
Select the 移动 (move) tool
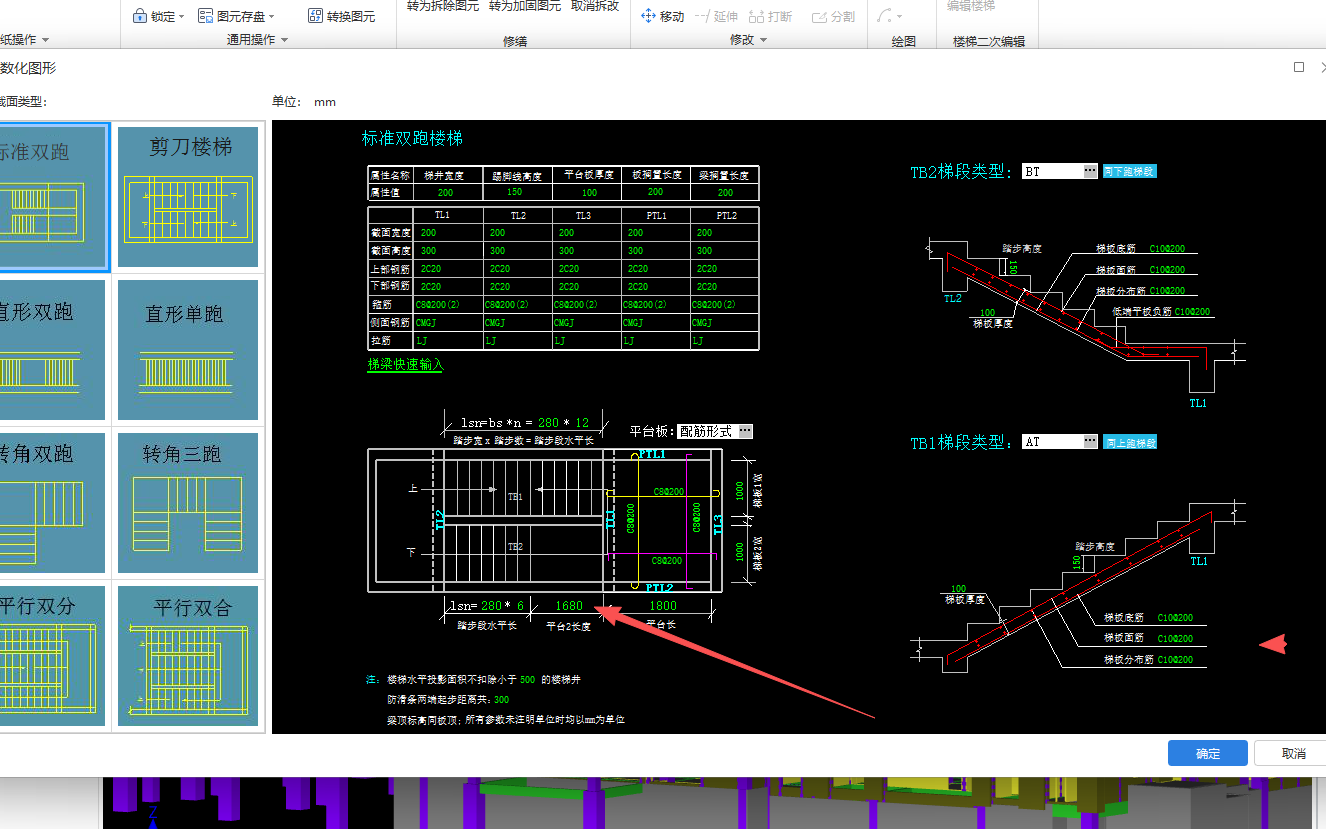click(662, 16)
